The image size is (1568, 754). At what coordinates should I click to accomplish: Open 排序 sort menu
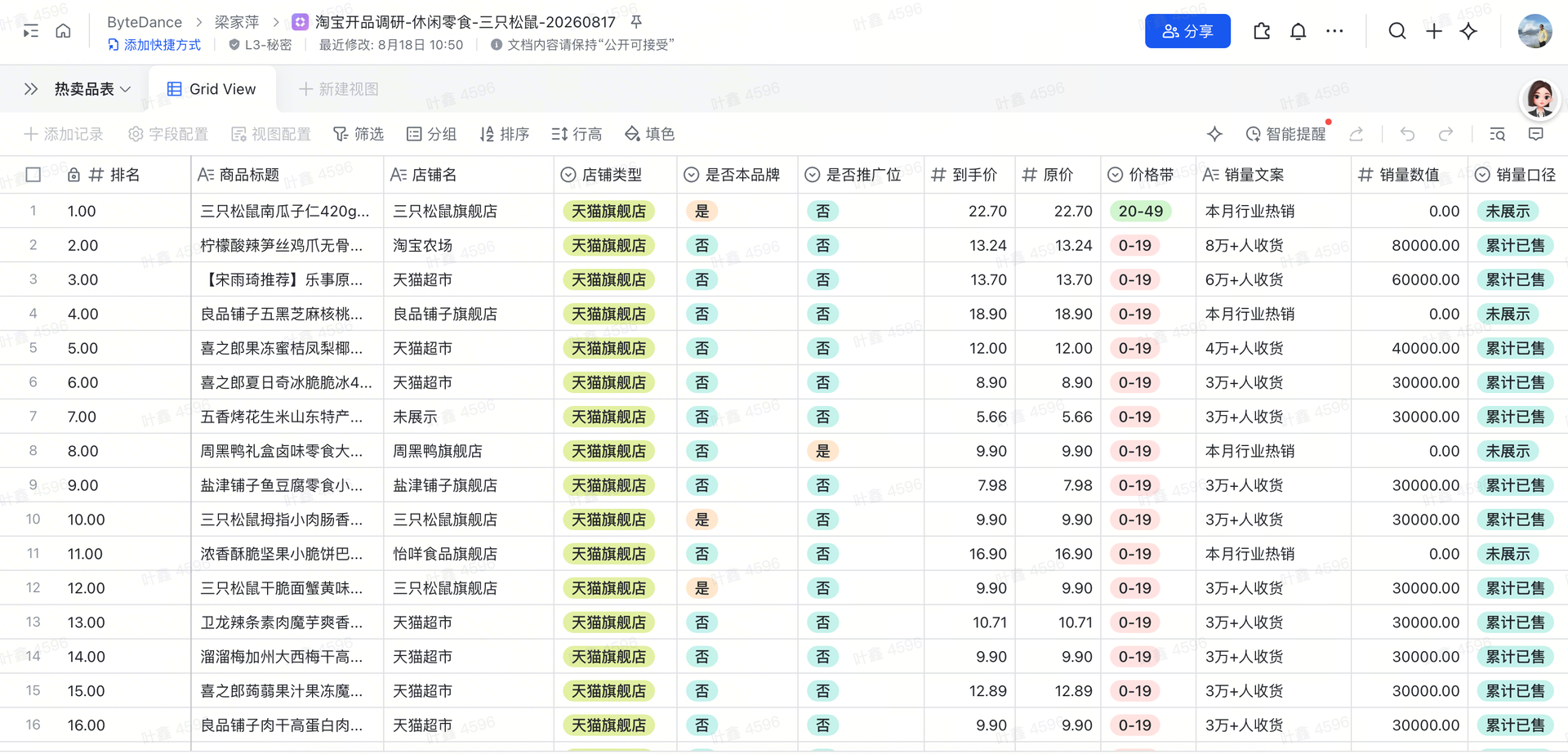pyautogui.click(x=505, y=134)
